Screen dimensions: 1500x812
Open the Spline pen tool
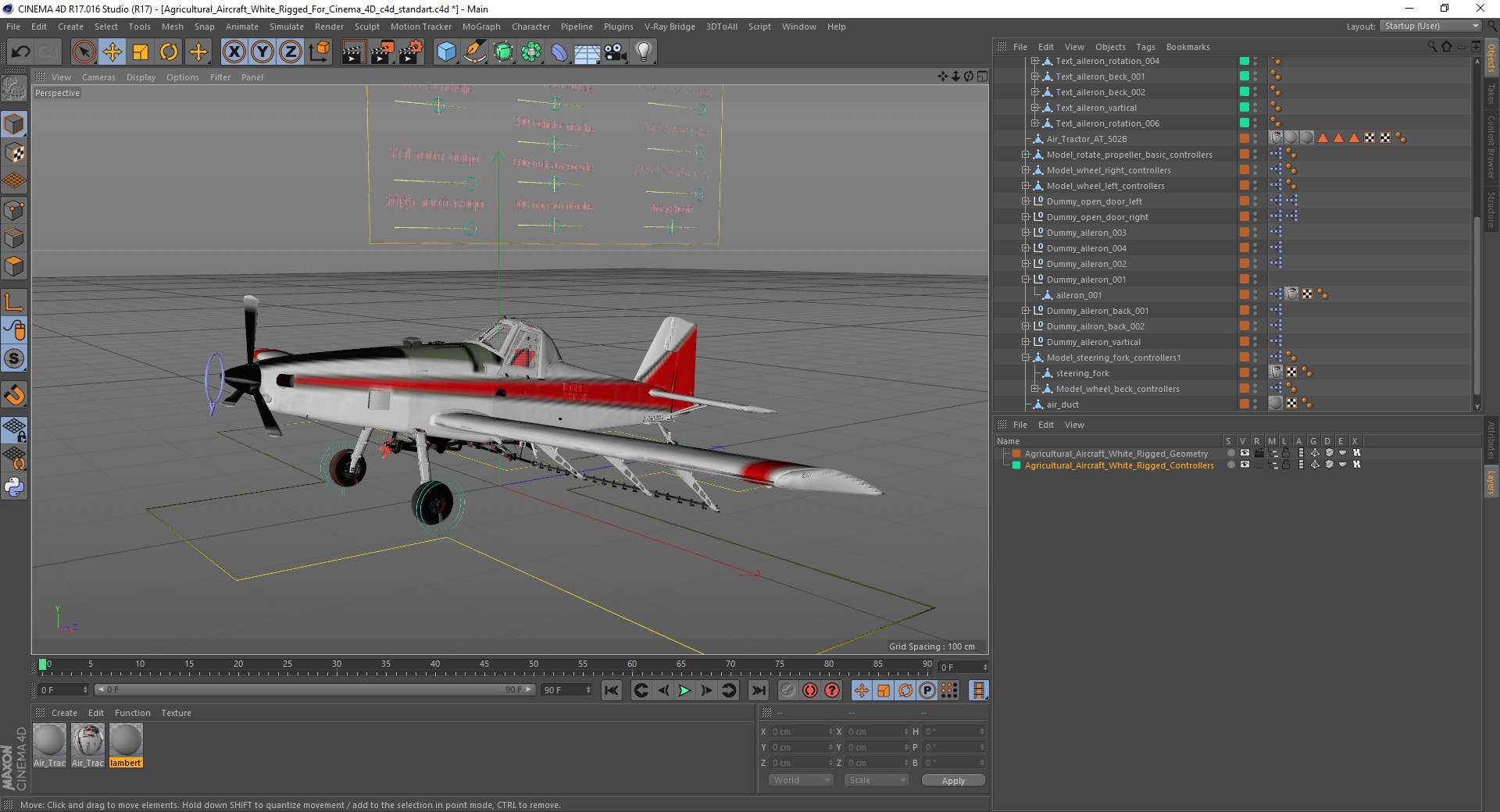tap(474, 52)
